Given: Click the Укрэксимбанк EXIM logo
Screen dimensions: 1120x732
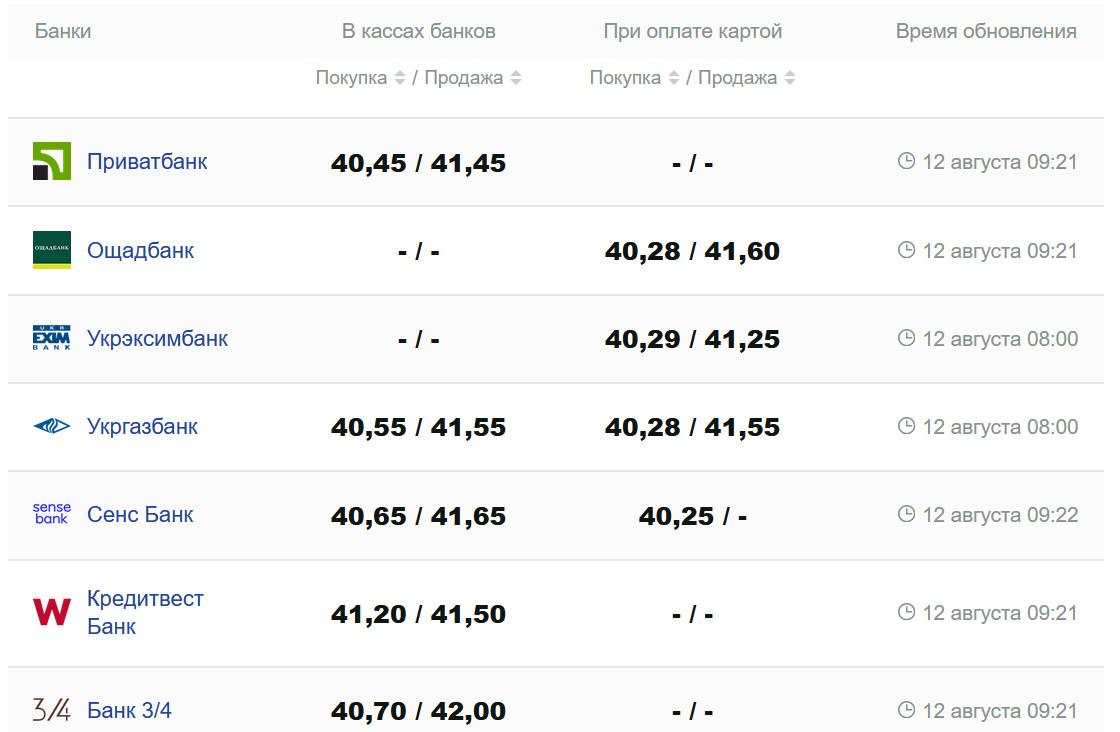Looking at the screenshot, I should 52,339.
